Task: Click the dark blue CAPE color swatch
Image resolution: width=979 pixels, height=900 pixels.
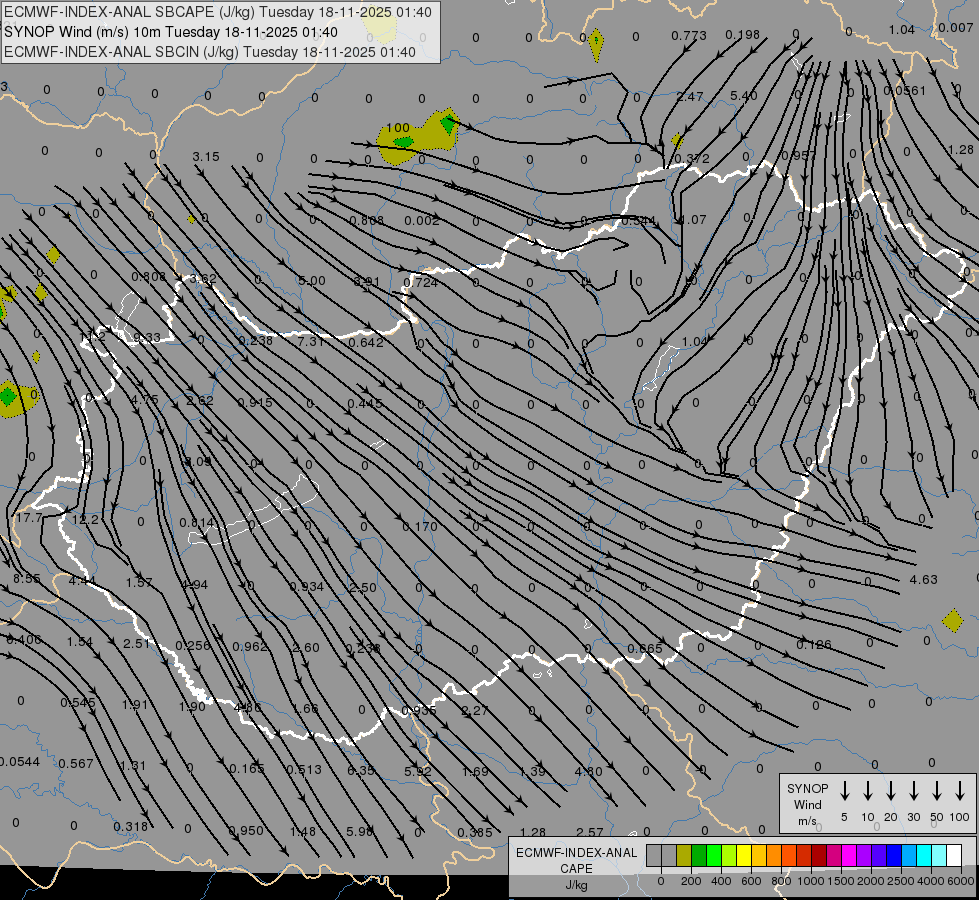Action: click(894, 856)
